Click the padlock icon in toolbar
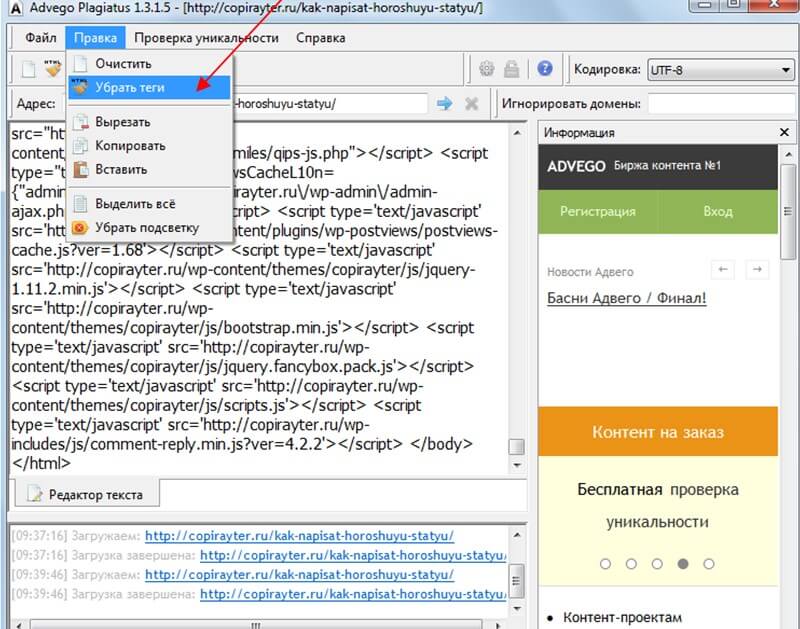Image resolution: width=800 pixels, height=629 pixels. tap(512, 69)
